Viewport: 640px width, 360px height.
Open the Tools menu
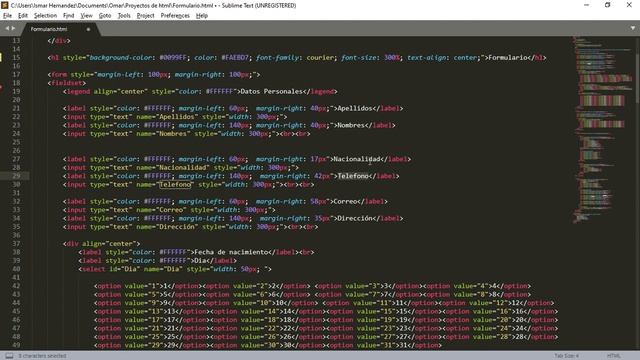point(124,16)
